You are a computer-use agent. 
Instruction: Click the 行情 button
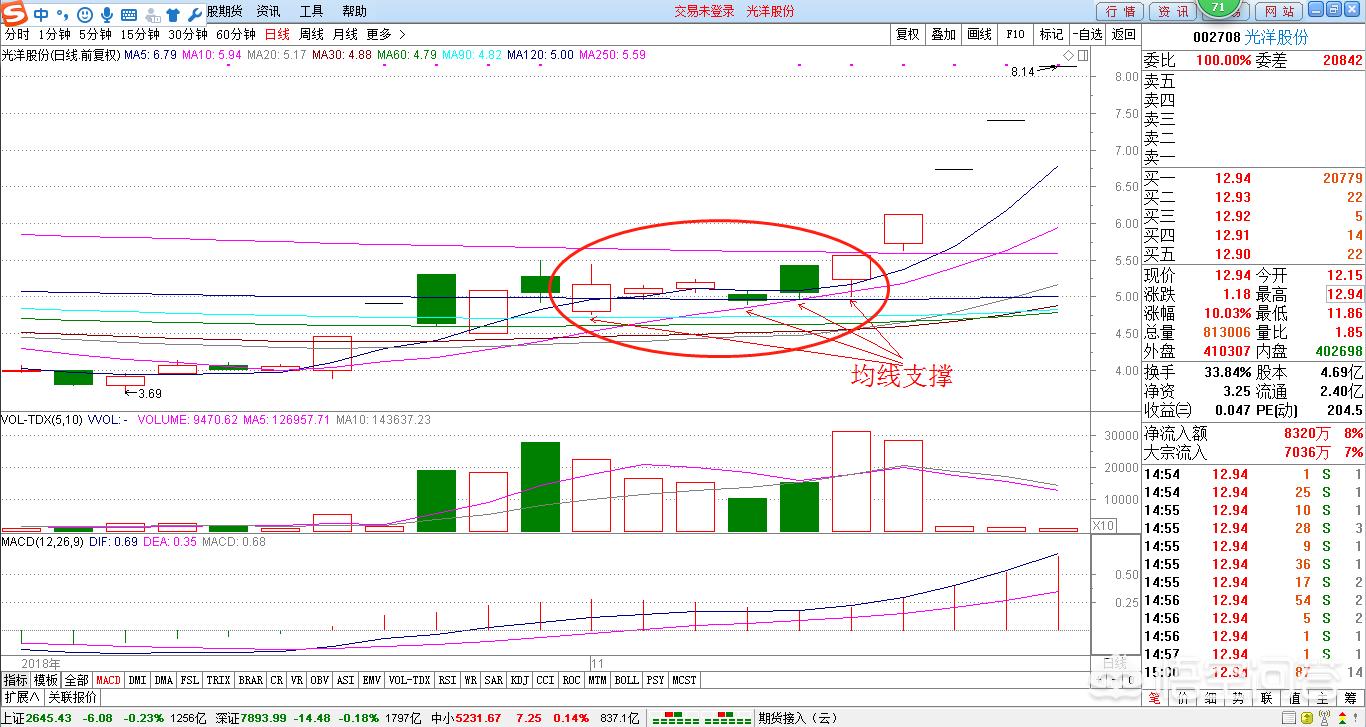1121,11
